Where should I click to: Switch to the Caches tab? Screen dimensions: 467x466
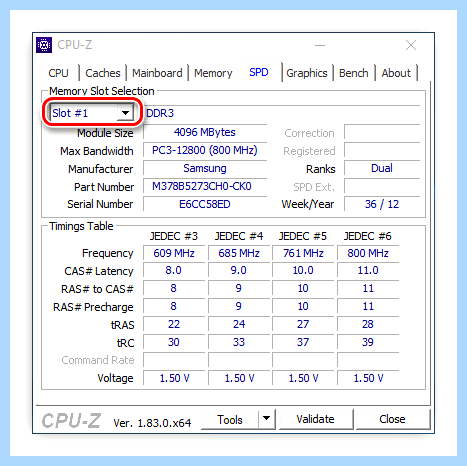103,73
